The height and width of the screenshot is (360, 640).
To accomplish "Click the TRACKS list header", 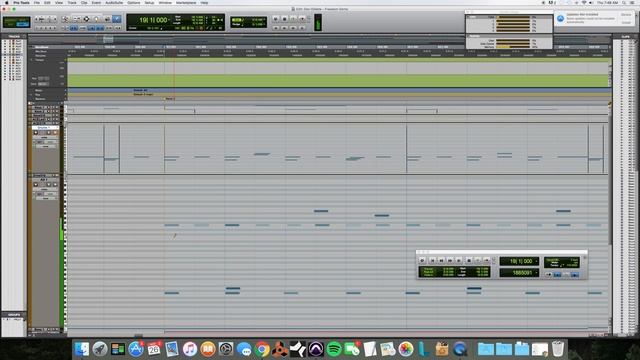I will coord(13,36).
